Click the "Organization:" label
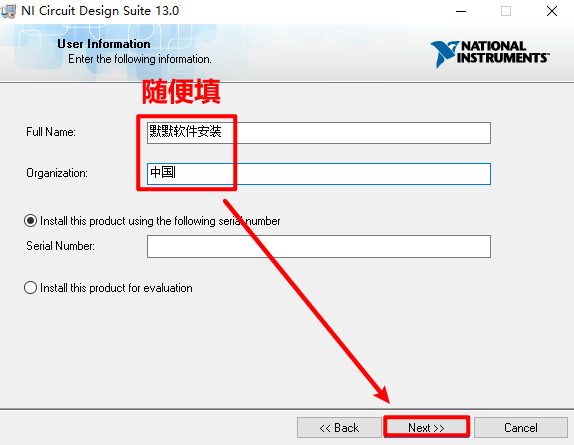Image resolution: width=574 pixels, height=445 pixels. tap(57, 173)
